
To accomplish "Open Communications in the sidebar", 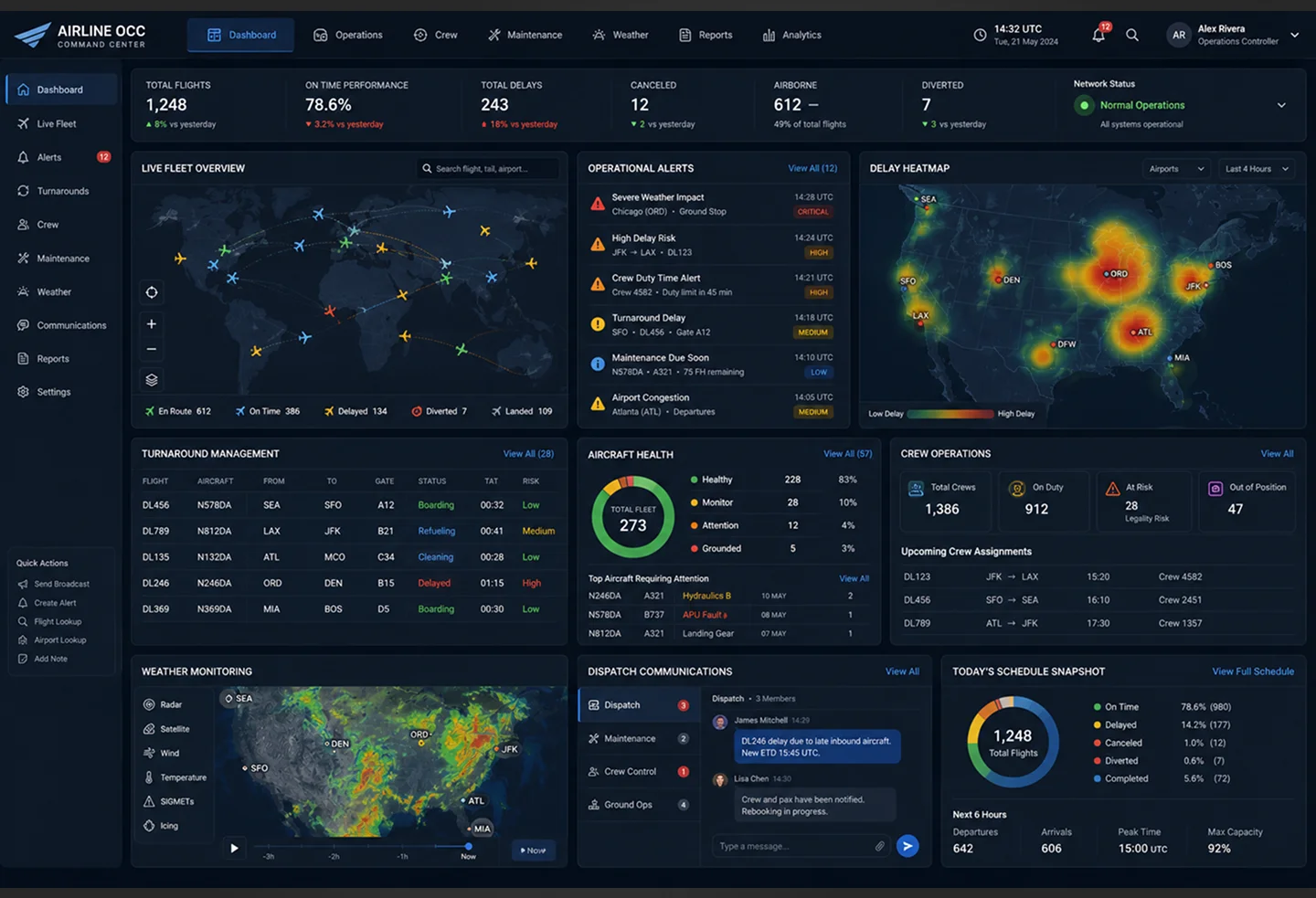I will pos(61,325).
